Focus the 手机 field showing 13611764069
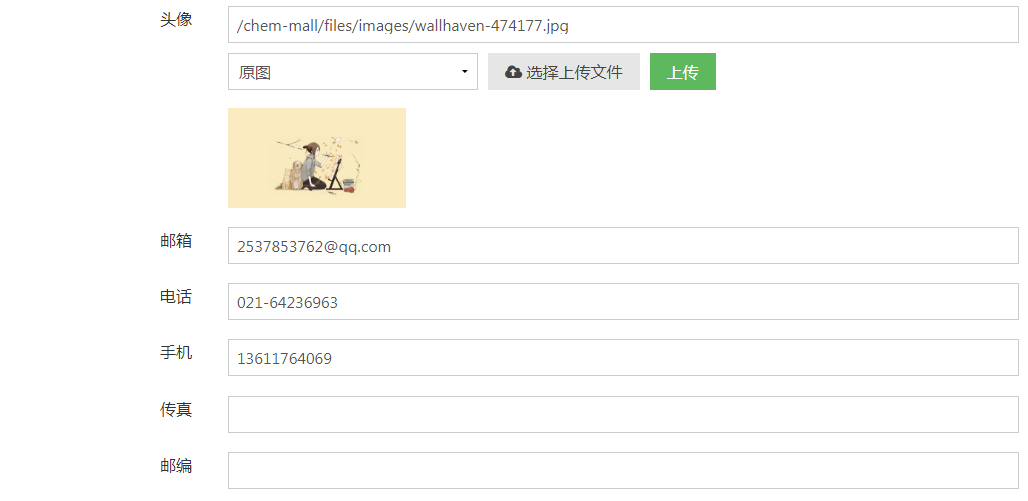The image size is (1028, 501). tap(623, 358)
